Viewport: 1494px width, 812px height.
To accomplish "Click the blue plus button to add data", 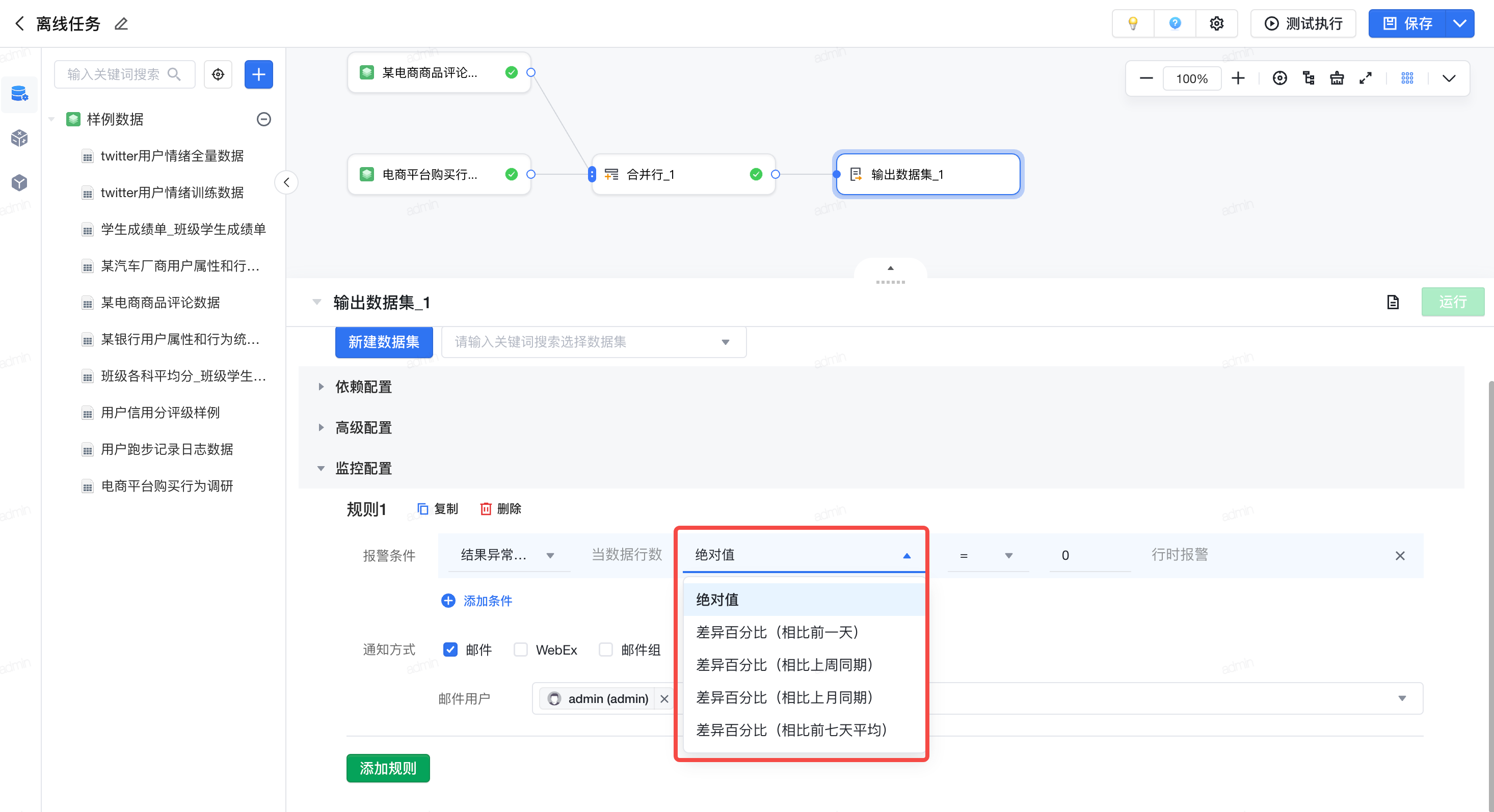I will [259, 74].
